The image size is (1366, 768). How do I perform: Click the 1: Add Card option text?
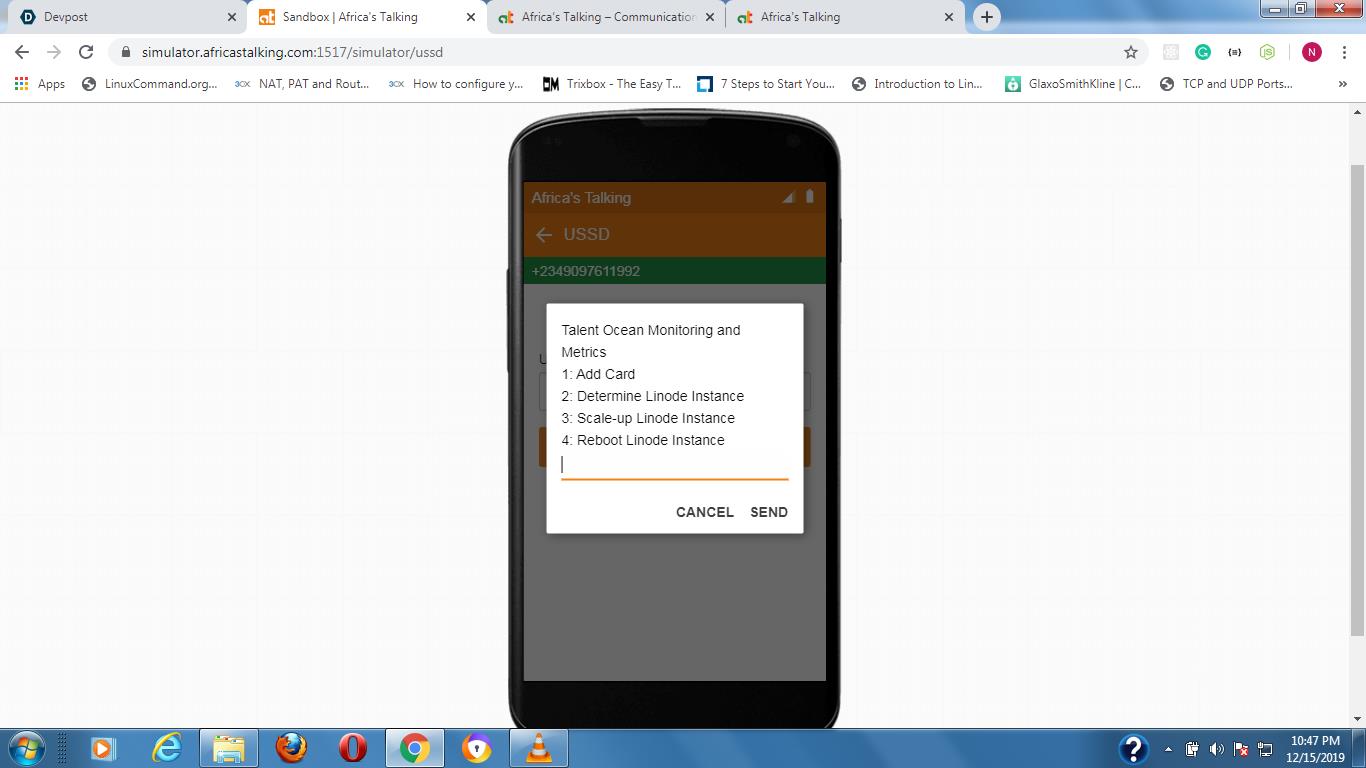coord(598,374)
